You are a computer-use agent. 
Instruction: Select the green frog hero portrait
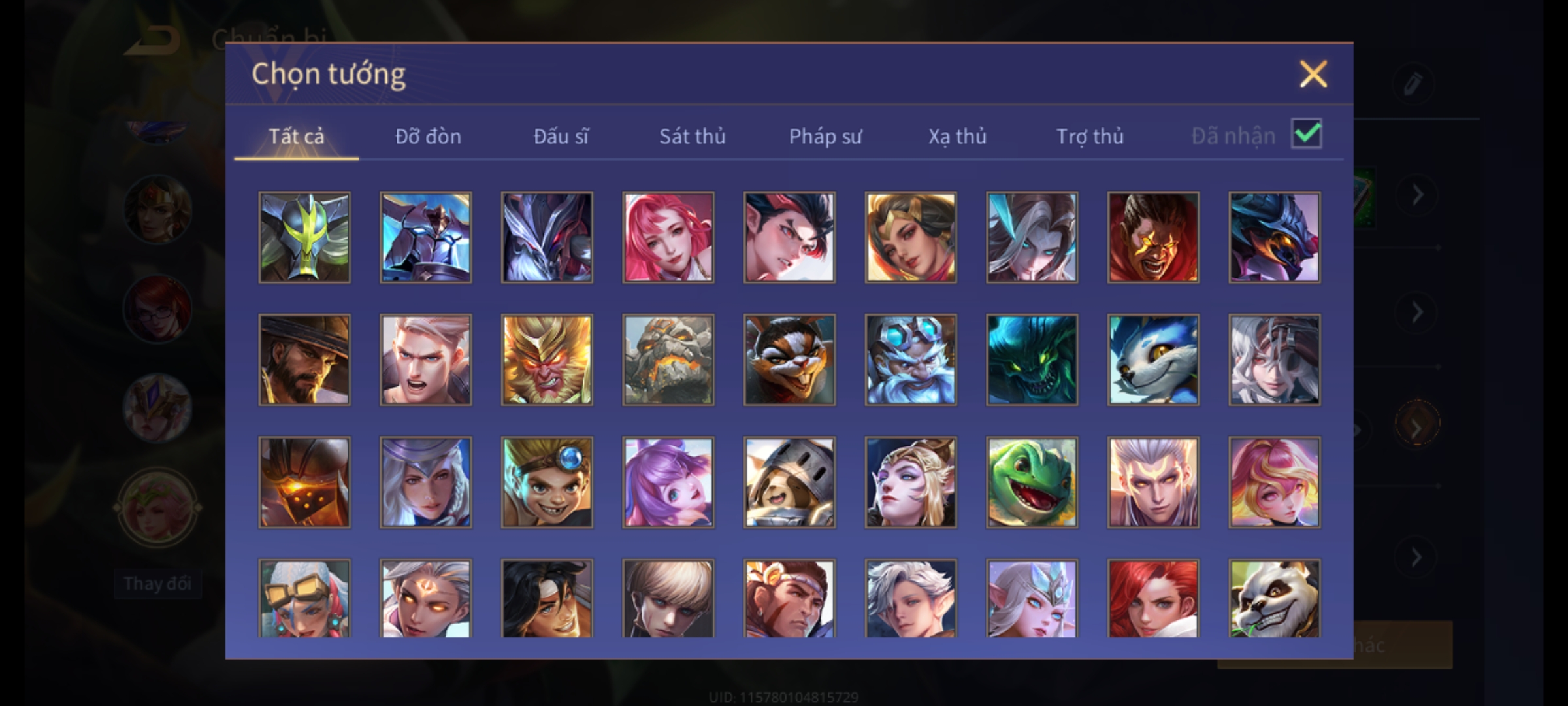click(1032, 482)
